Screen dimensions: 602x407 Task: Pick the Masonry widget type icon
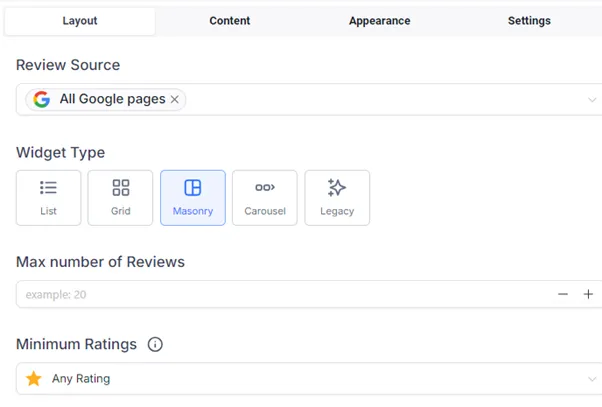[193, 188]
